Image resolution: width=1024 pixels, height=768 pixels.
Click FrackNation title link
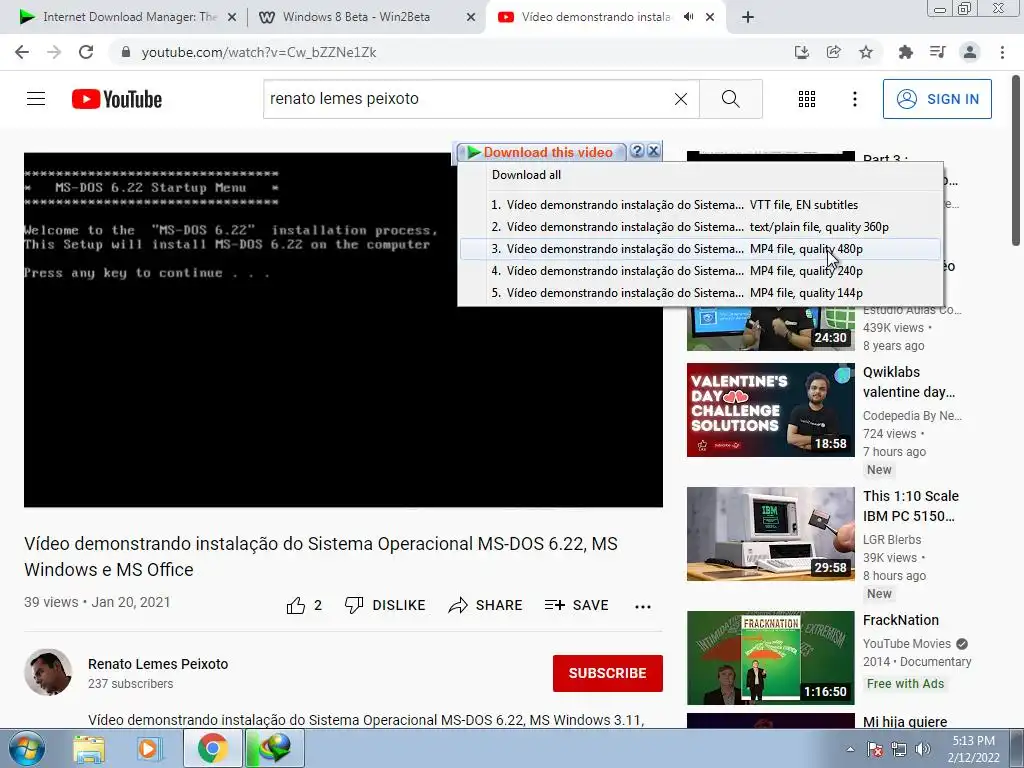[901, 620]
